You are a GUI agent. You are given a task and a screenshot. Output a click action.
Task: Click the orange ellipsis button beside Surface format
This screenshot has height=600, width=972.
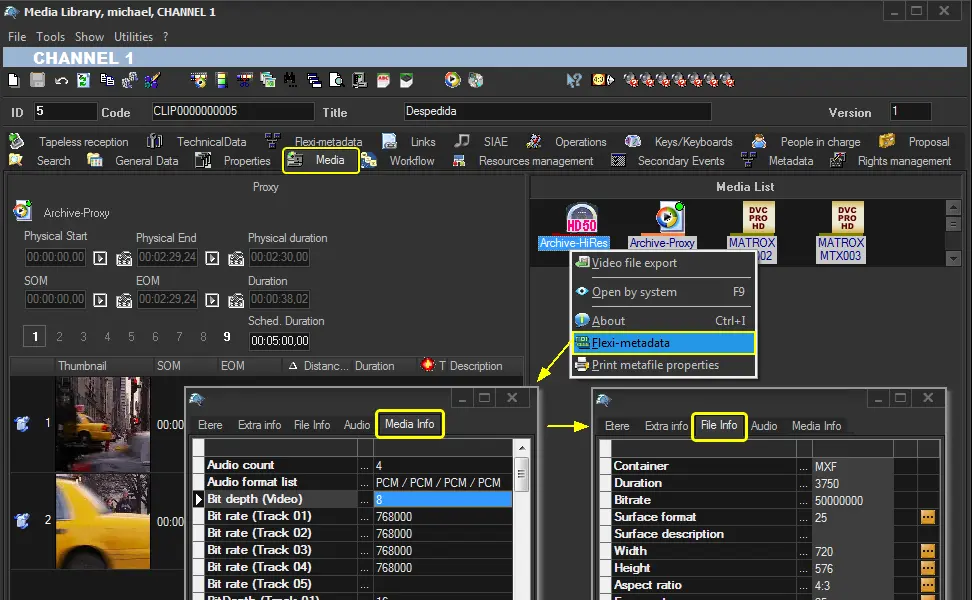[x=928, y=517]
